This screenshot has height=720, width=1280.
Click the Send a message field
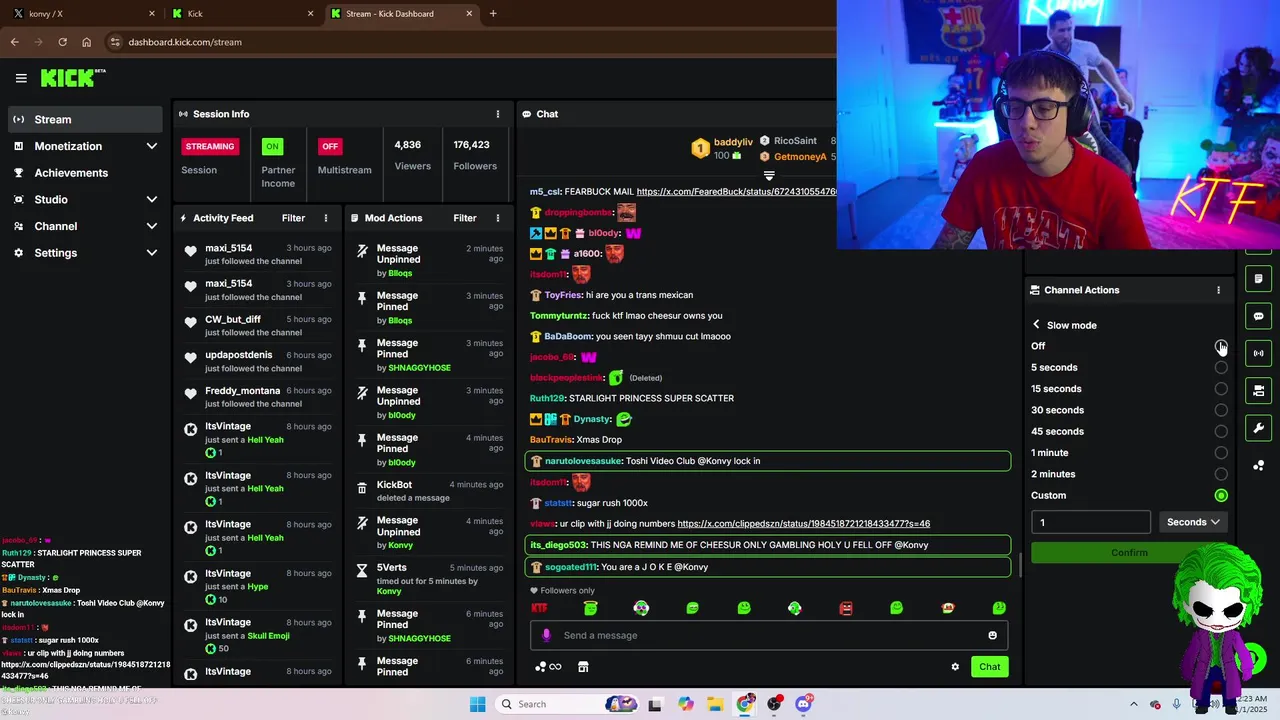(x=769, y=635)
